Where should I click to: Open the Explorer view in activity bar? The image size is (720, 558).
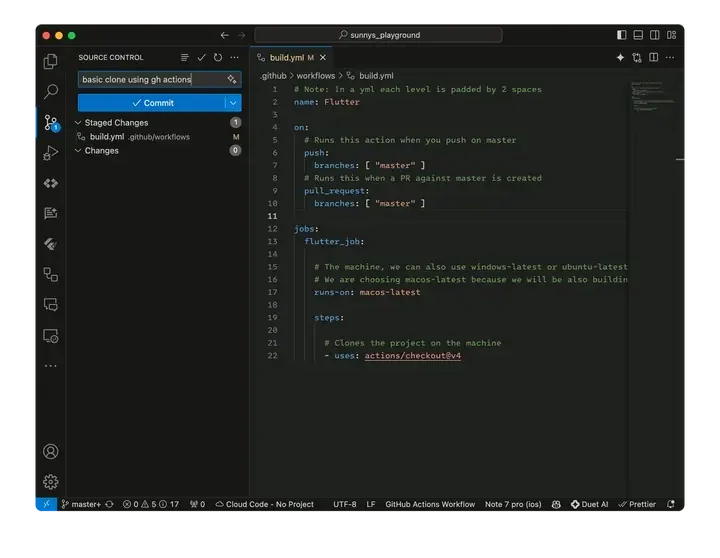pos(51,62)
